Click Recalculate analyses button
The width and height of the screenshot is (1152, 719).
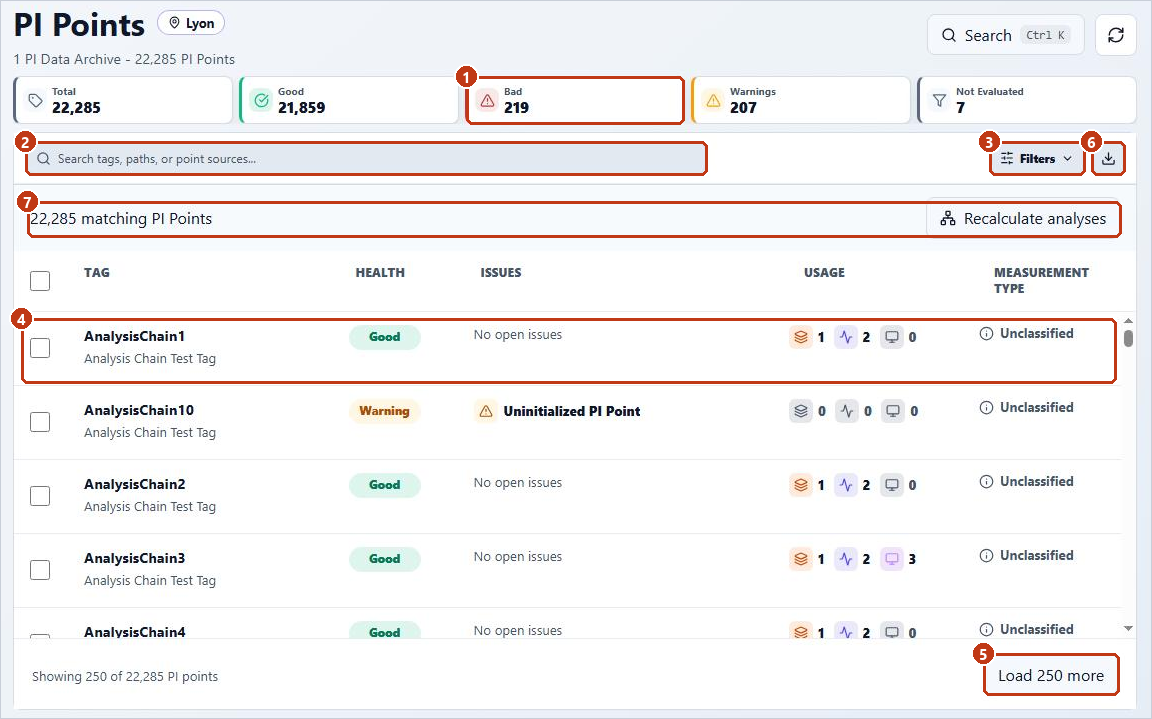click(x=1023, y=219)
